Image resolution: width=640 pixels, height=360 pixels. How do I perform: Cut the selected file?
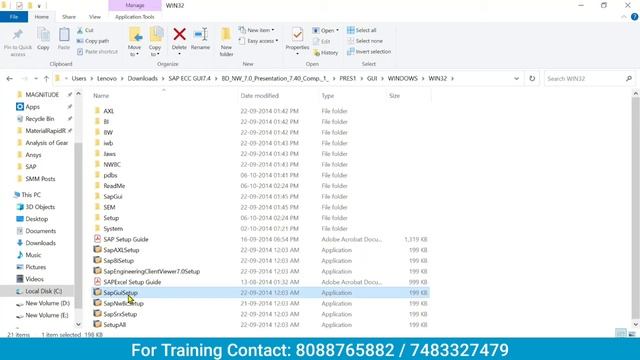(85, 30)
